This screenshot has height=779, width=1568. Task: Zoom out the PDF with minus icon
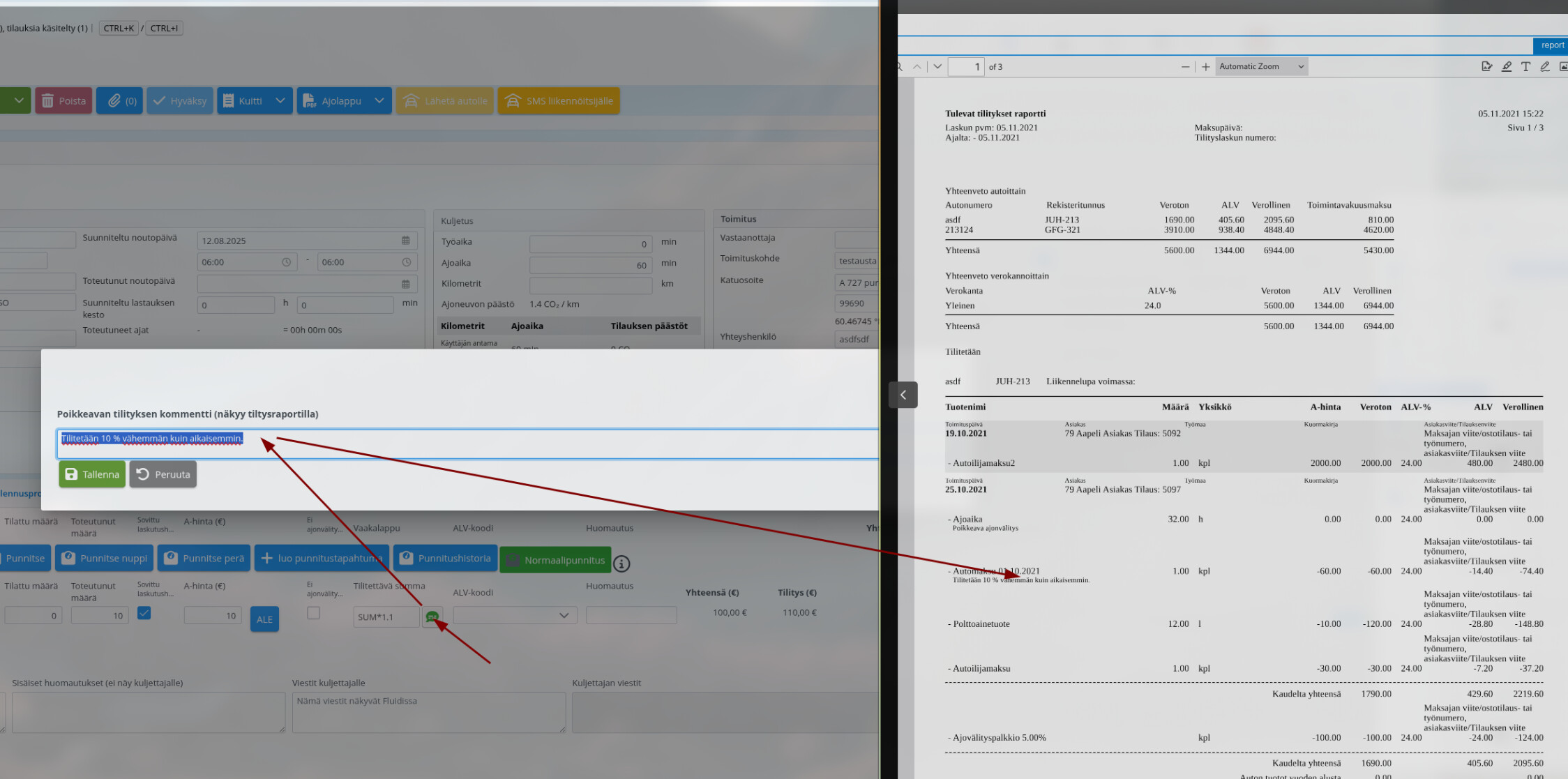click(x=1185, y=67)
